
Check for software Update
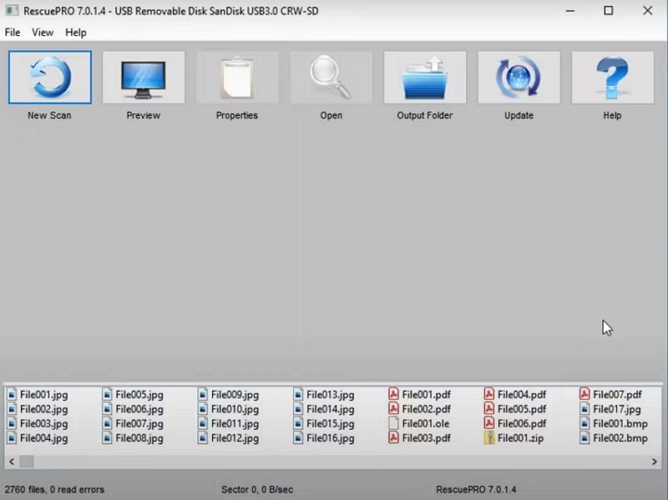(x=518, y=77)
